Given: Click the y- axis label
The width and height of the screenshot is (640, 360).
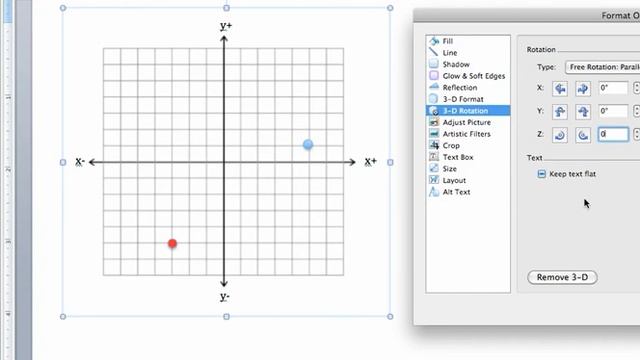Looking at the screenshot, I should click(224, 297).
